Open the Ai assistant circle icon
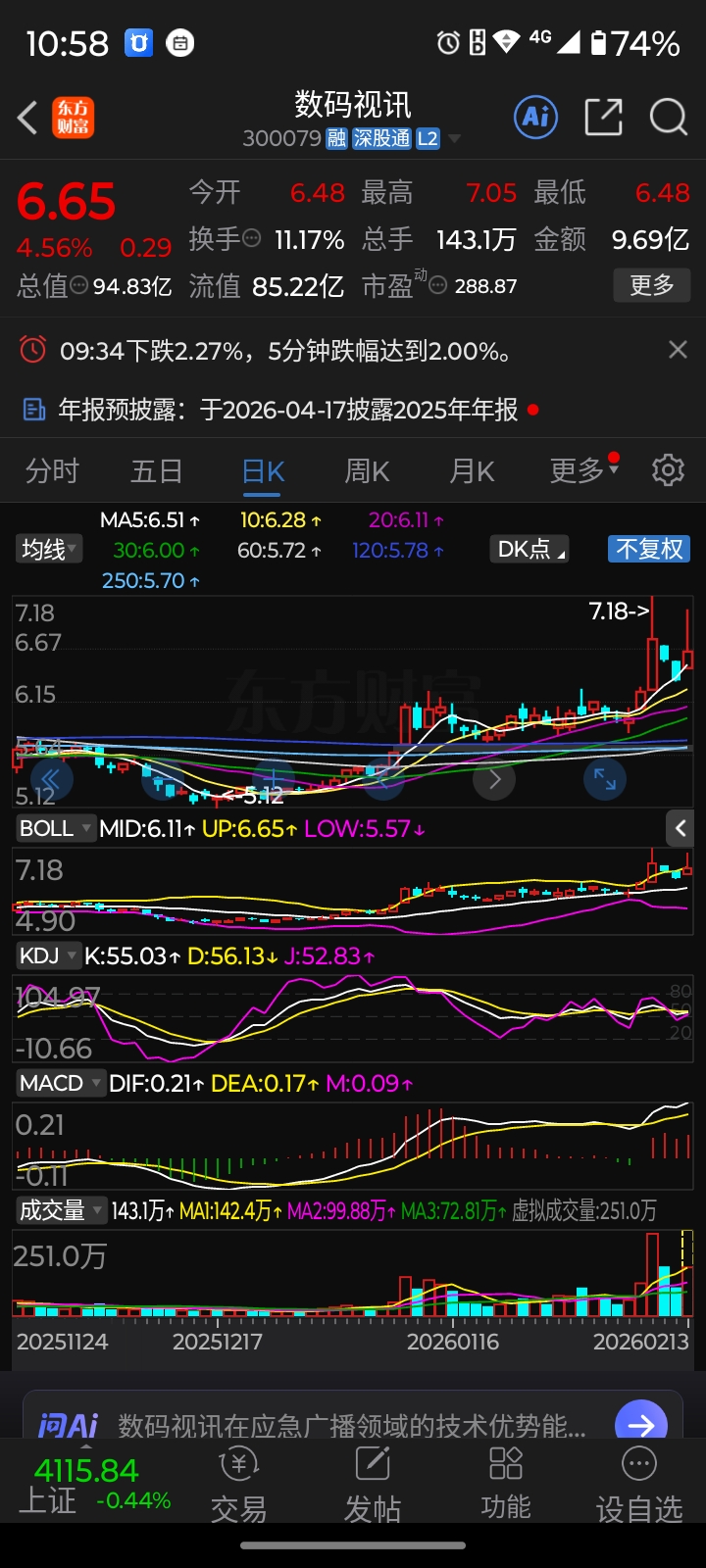706x1568 pixels. point(535,118)
